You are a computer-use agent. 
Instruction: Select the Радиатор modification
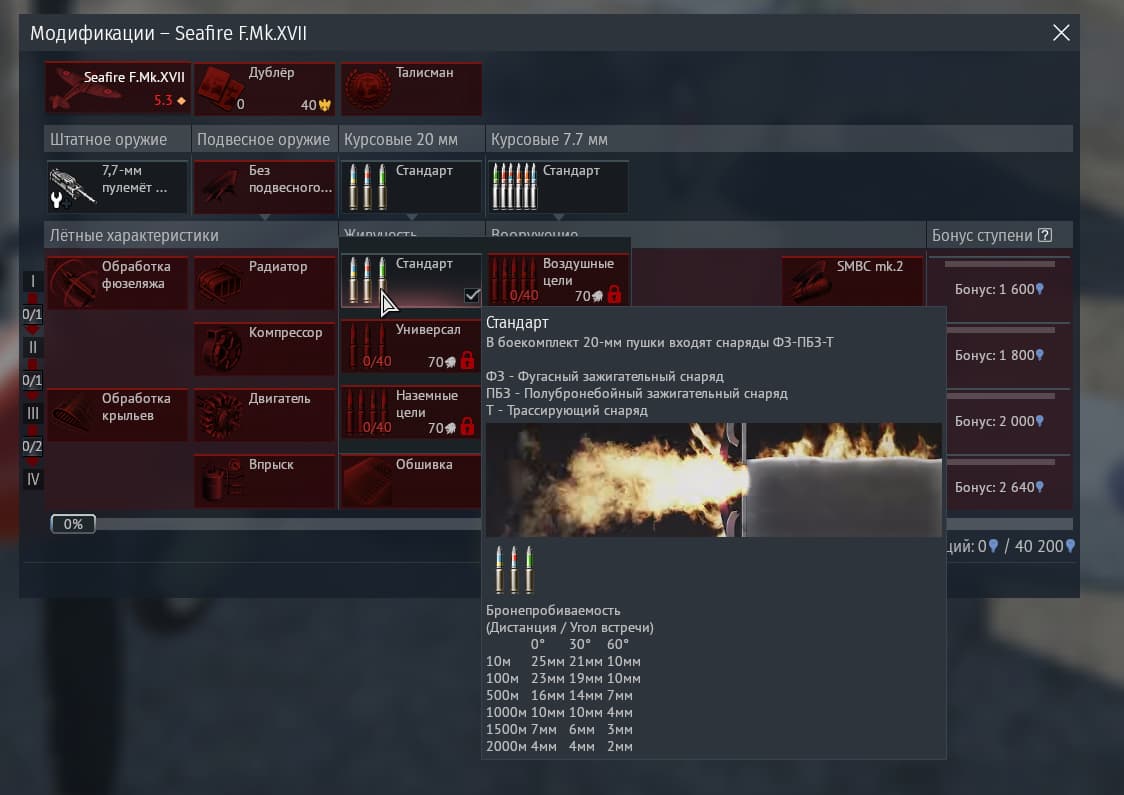(x=265, y=282)
